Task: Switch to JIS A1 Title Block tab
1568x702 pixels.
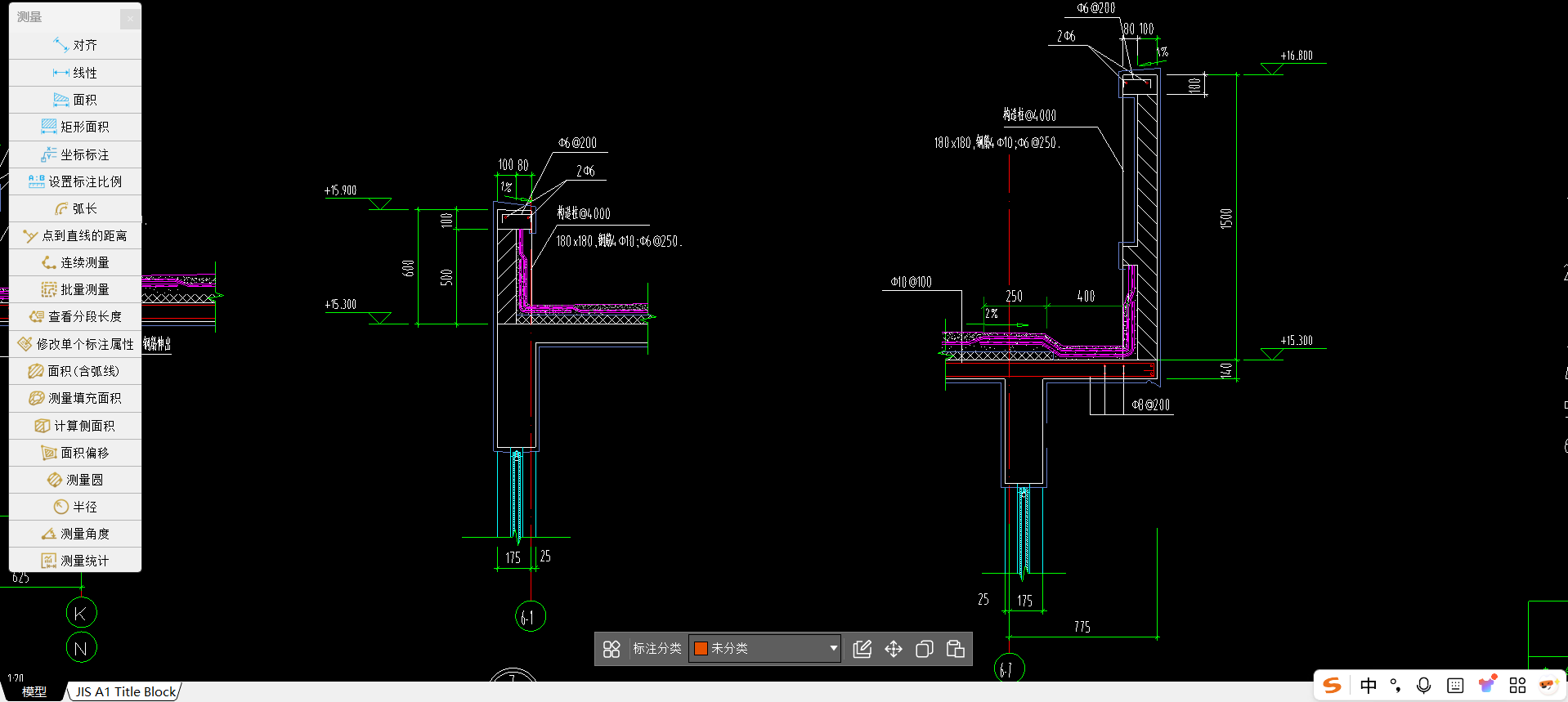Action: tap(126, 691)
